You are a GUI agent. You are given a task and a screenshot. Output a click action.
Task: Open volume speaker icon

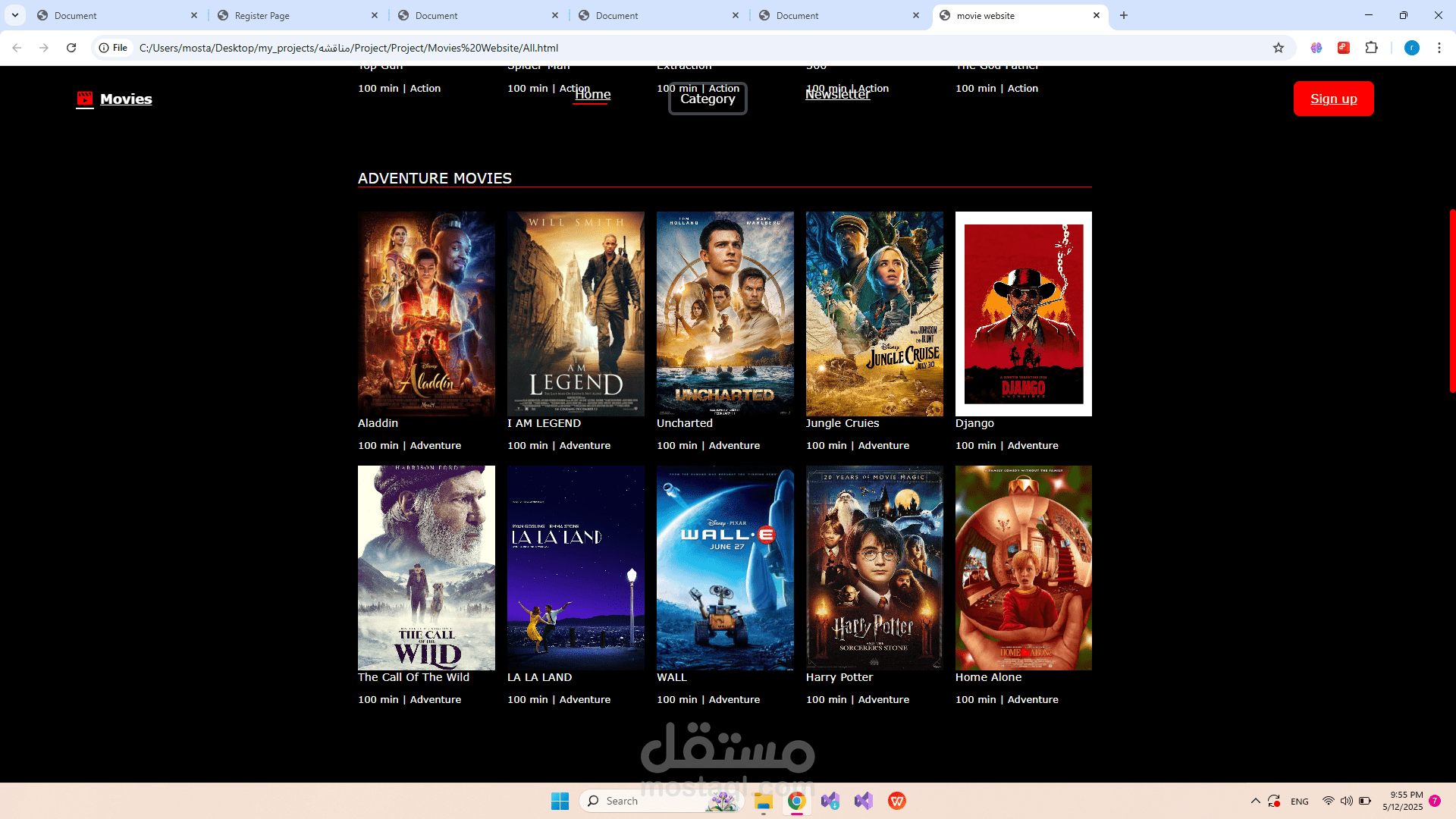[x=1346, y=801]
